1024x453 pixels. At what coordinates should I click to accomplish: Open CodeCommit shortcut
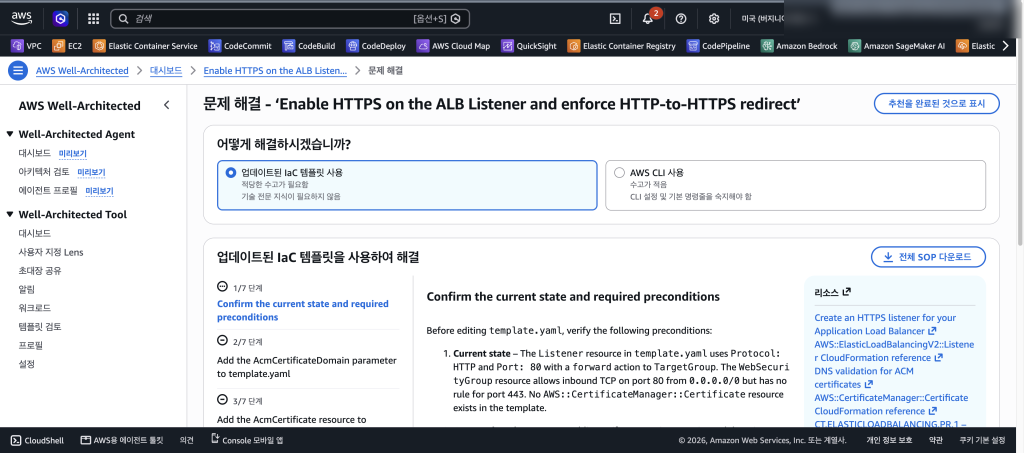(240, 46)
